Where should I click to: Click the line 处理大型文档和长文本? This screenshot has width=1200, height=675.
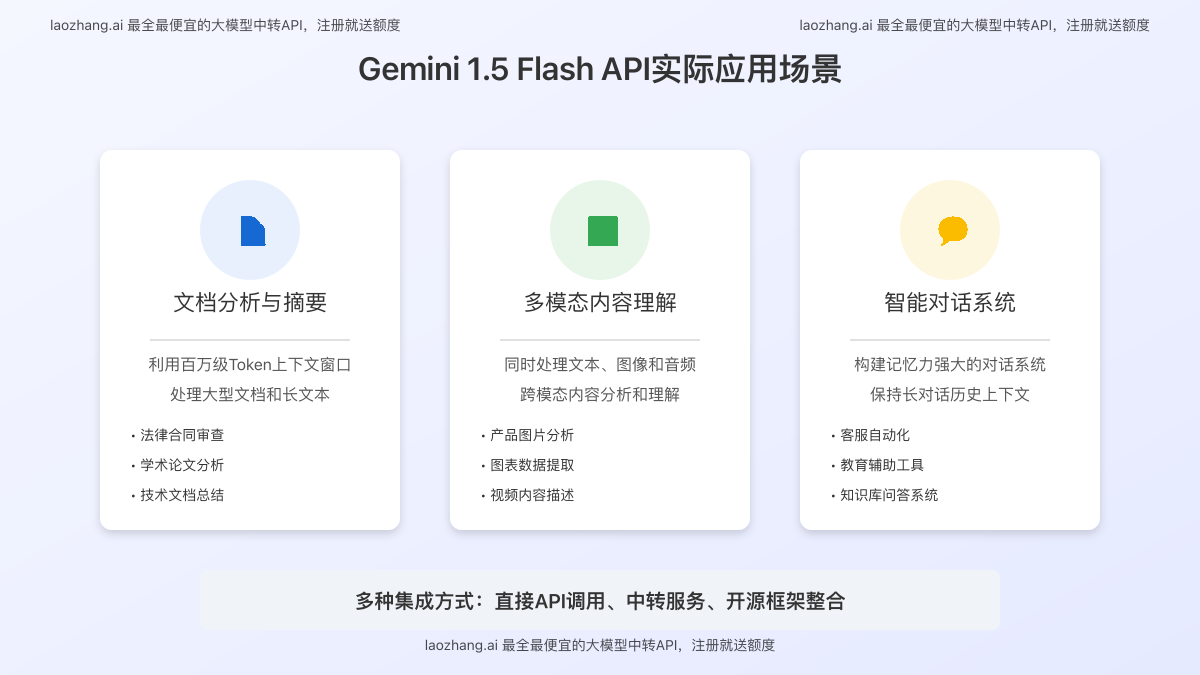250,395
